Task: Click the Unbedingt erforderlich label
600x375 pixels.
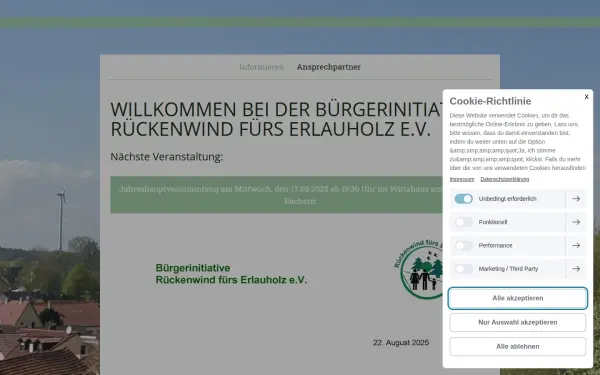Action: [507, 199]
